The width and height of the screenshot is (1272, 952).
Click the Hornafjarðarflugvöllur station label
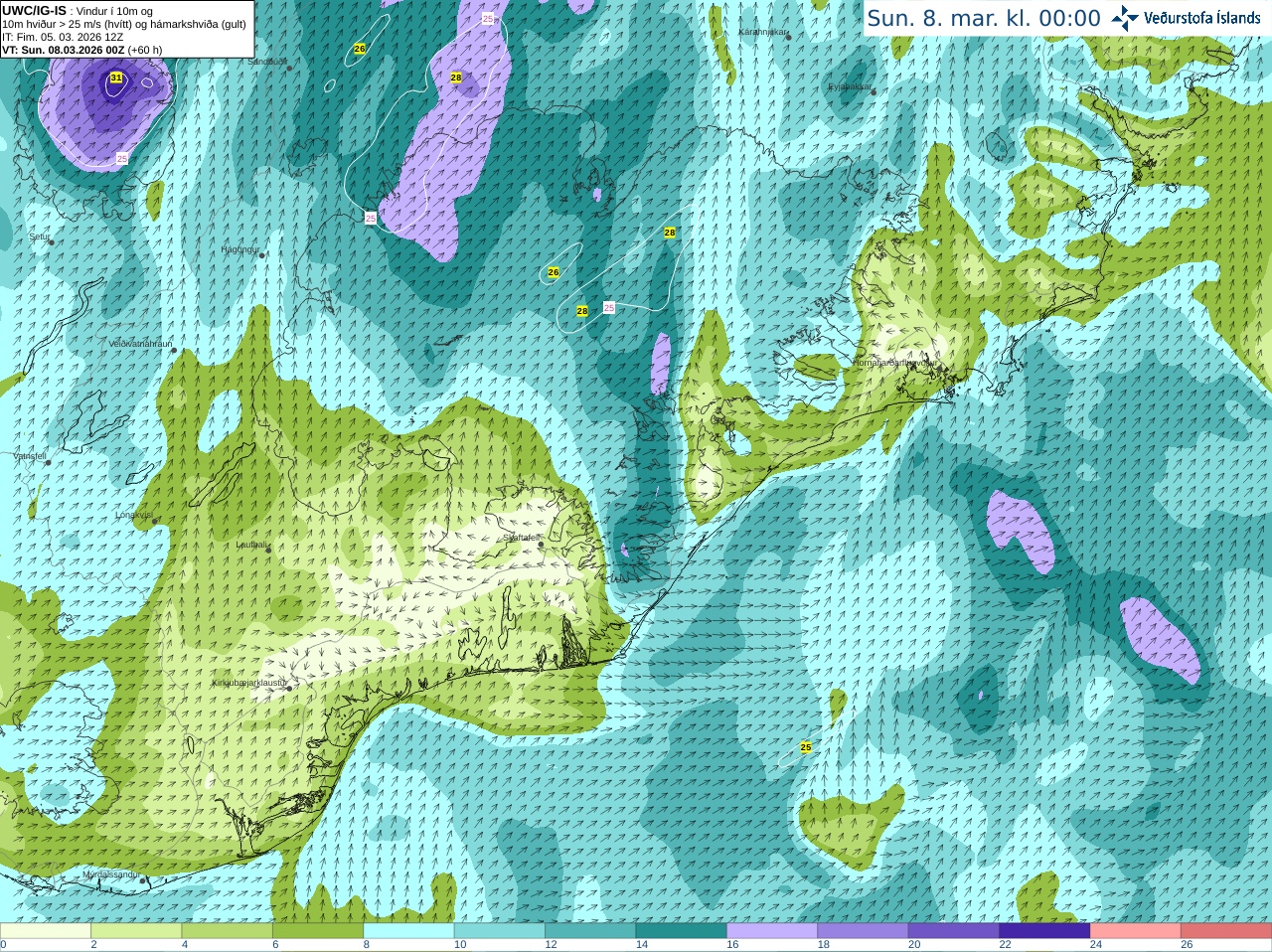(894, 363)
